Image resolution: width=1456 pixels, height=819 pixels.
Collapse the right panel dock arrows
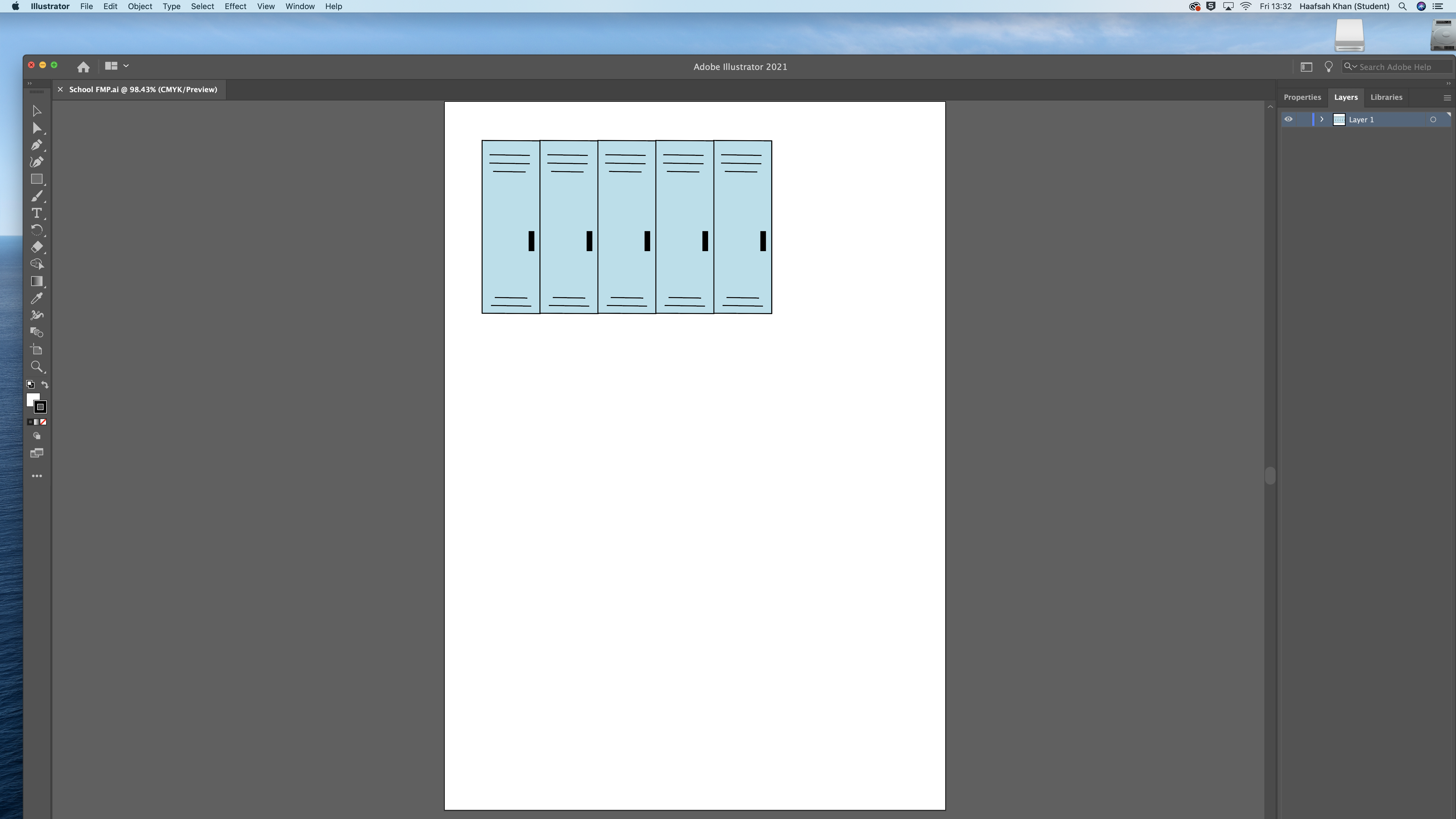1448,84
